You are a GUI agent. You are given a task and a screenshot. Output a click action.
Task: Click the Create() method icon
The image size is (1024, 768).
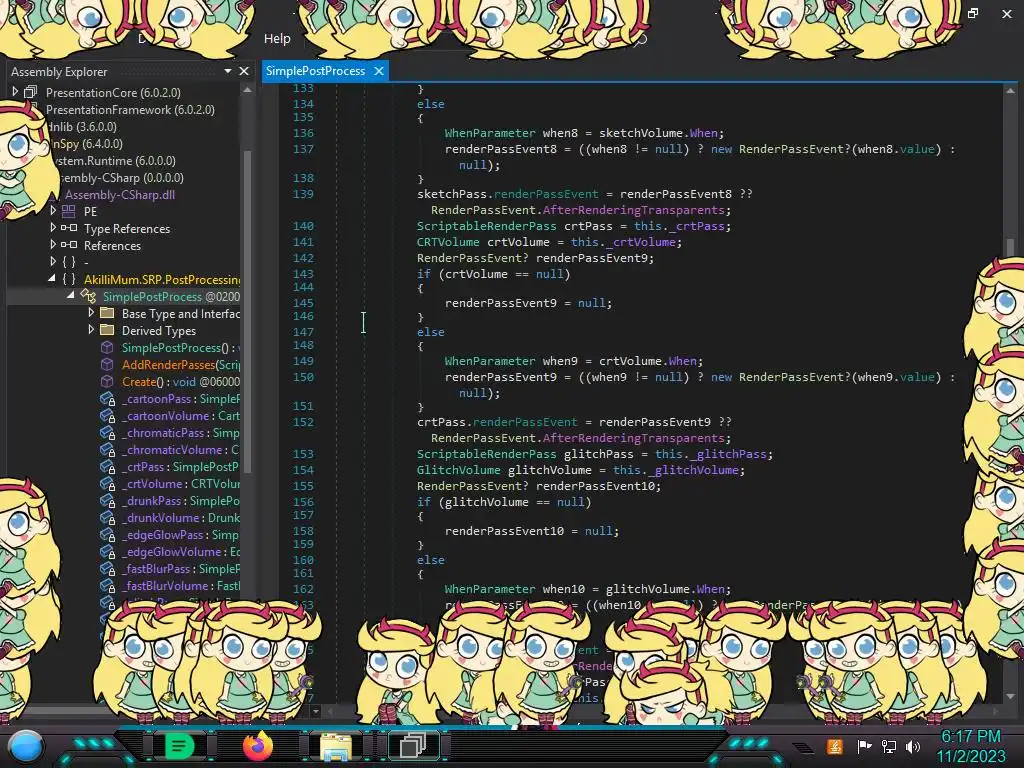pos(107,381)
